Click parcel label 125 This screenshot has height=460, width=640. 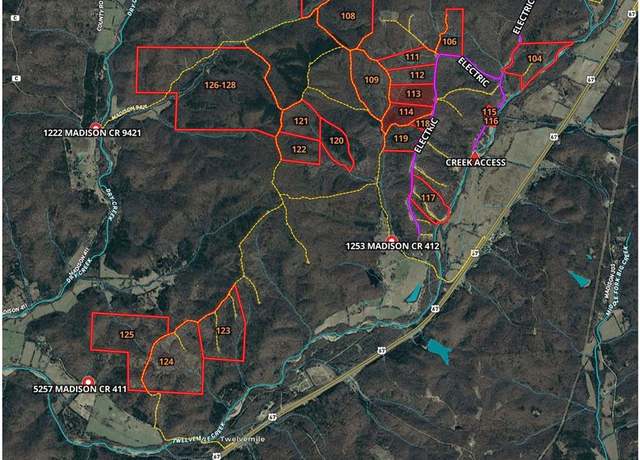click(127, 334)
